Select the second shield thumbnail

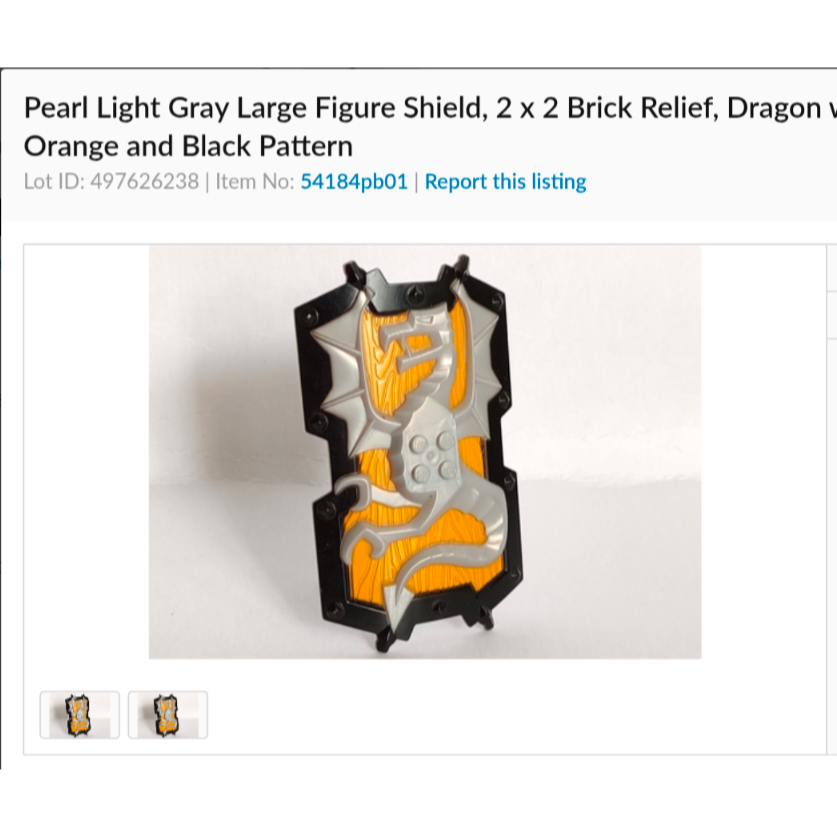click(x=168, y=715)
